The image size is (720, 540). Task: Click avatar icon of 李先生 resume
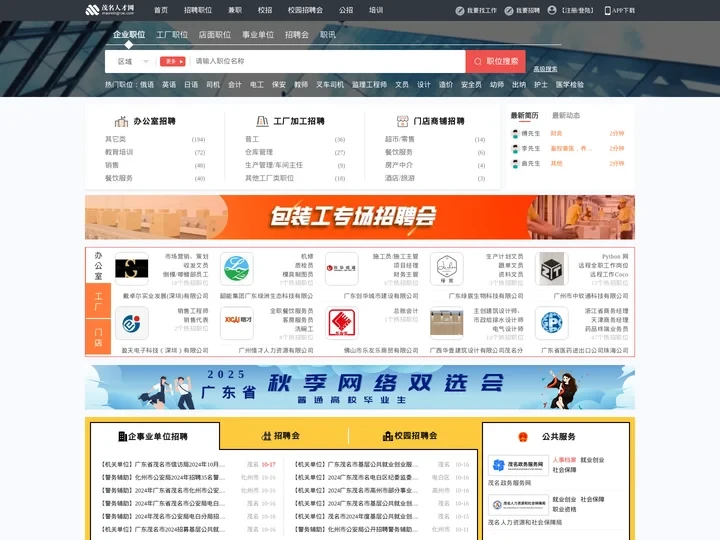(x=515, y=149)
